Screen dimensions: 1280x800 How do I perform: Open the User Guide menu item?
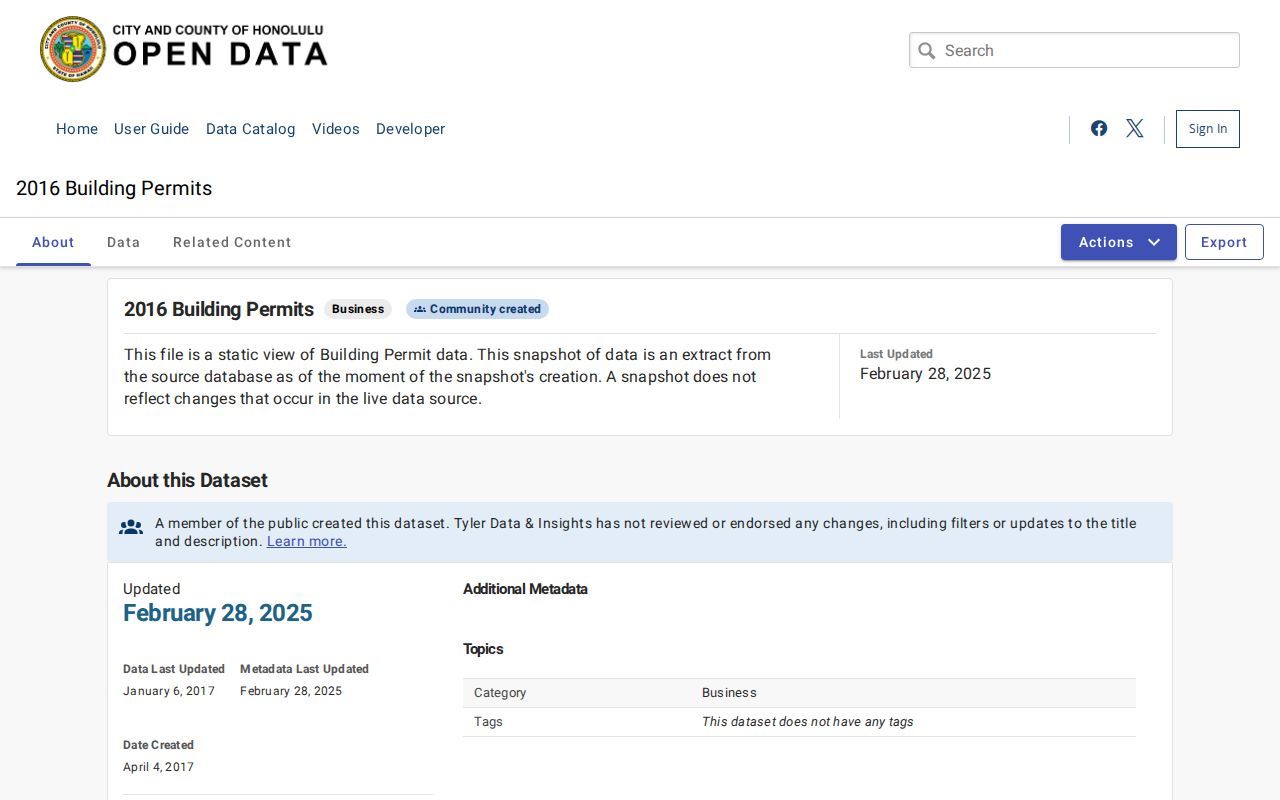[152, 129]
